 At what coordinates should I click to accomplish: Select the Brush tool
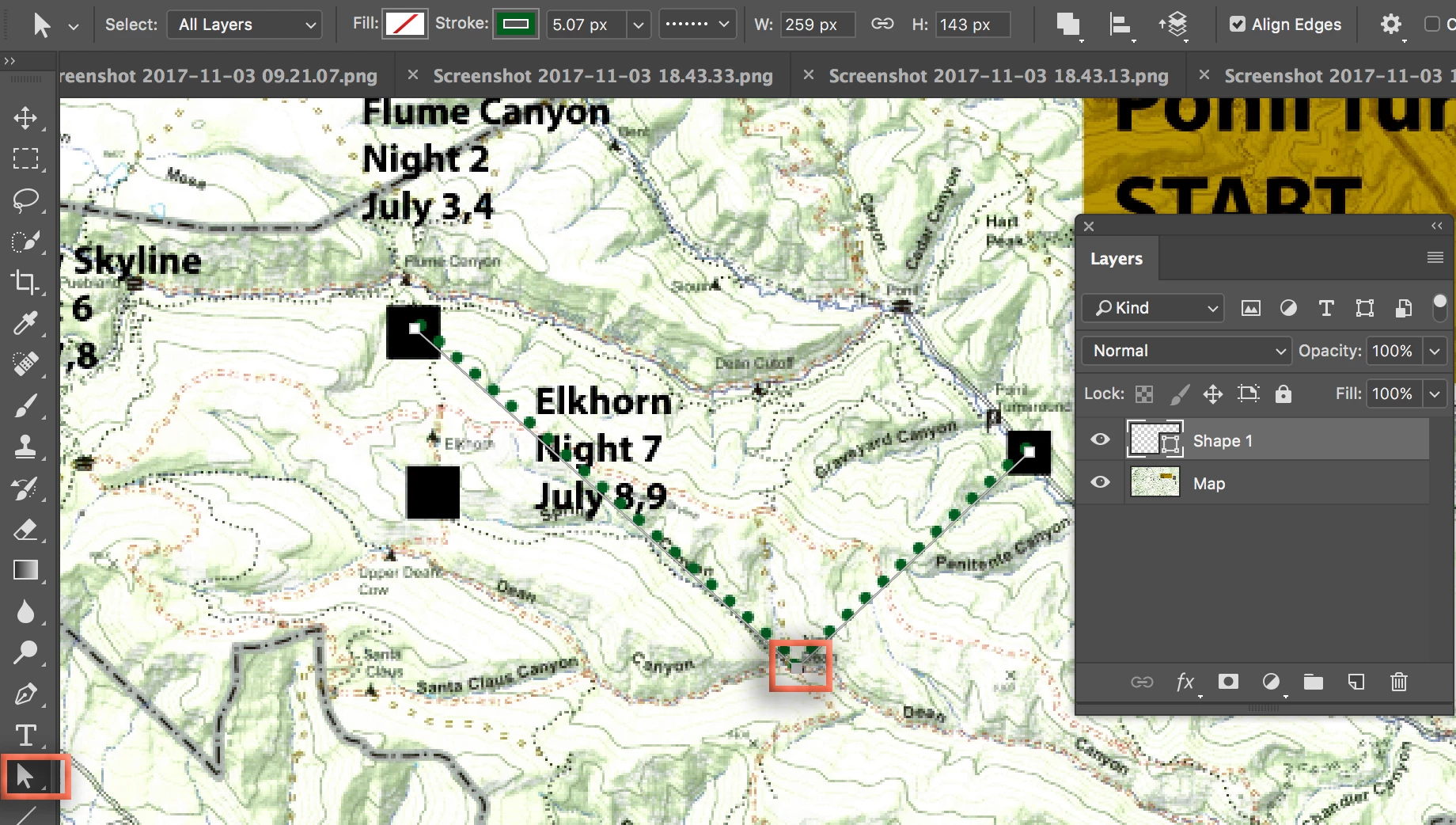(25, 405)
